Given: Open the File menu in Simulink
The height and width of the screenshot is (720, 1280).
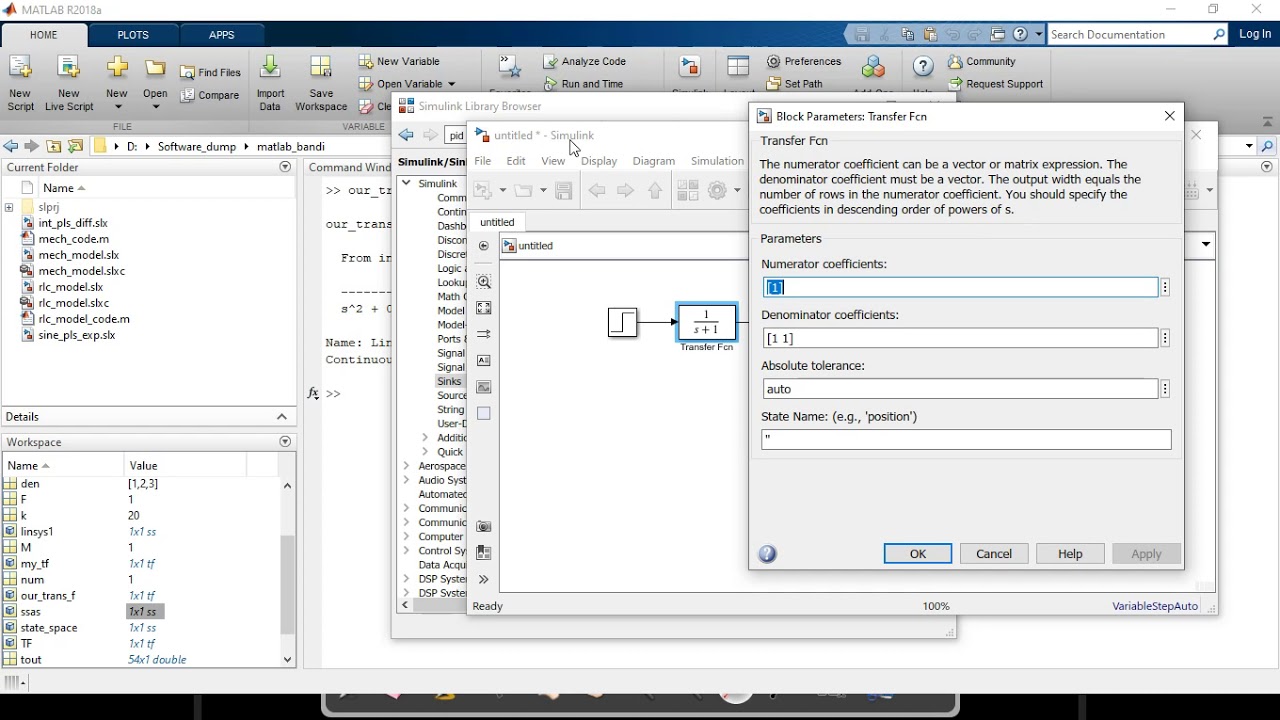Looking at the screenshot, I should coord(483,161).
